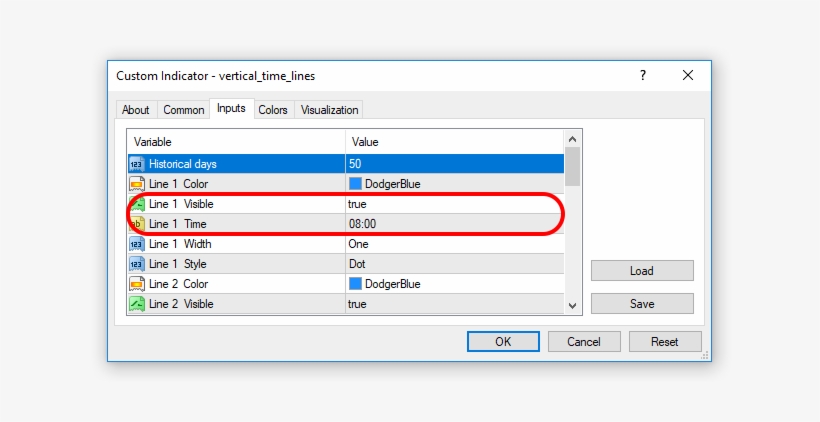Click the help question mark in title bar
Image resolution: width=820 pixels, height=422 pixels.
(x=642, y=75)
